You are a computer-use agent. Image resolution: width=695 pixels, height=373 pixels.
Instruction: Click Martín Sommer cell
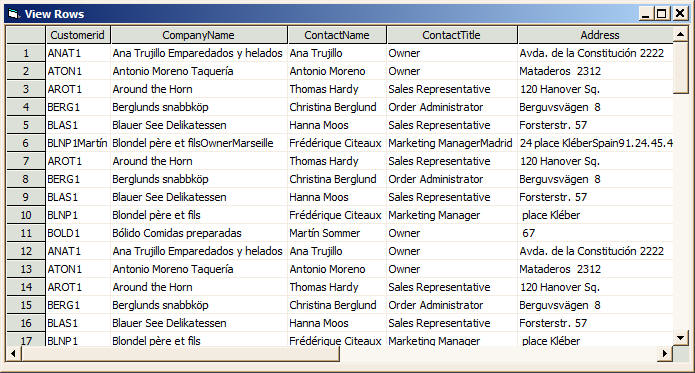[337, 233]
